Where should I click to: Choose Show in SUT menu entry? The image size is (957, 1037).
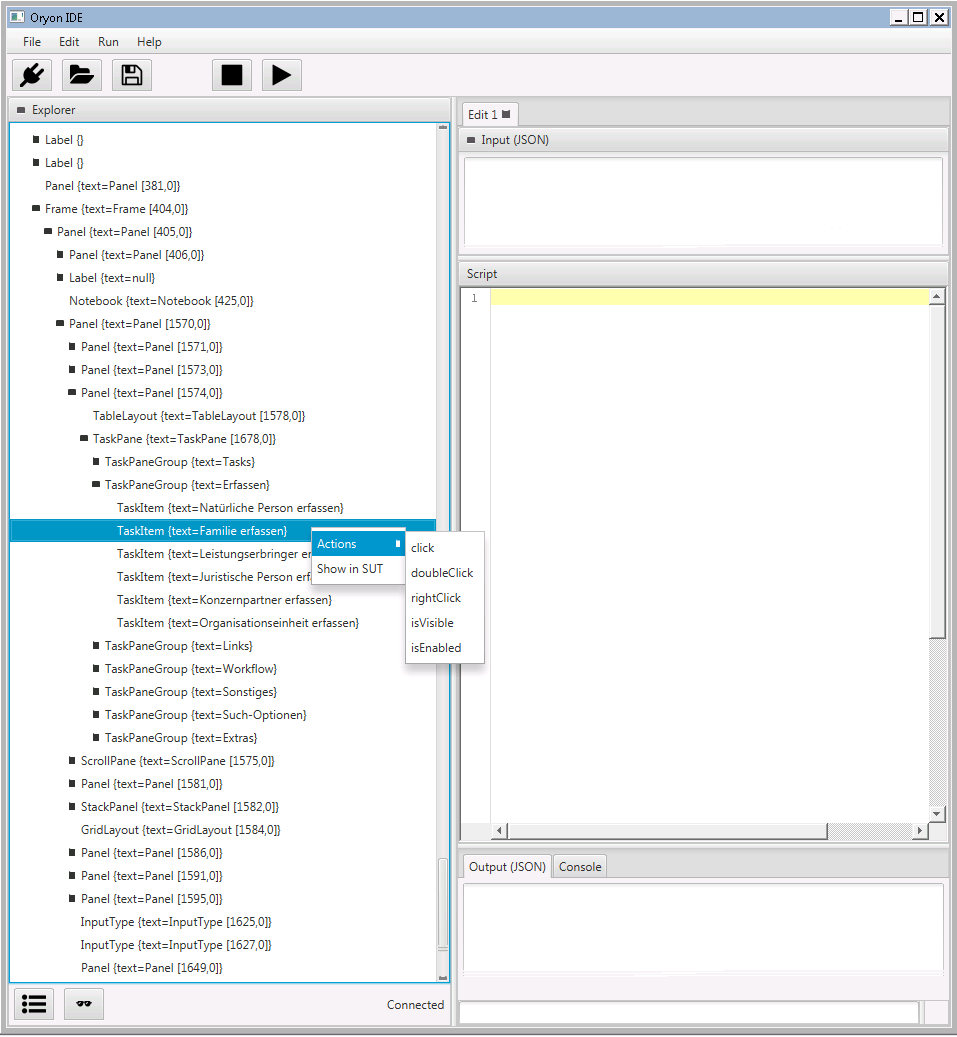350,569
